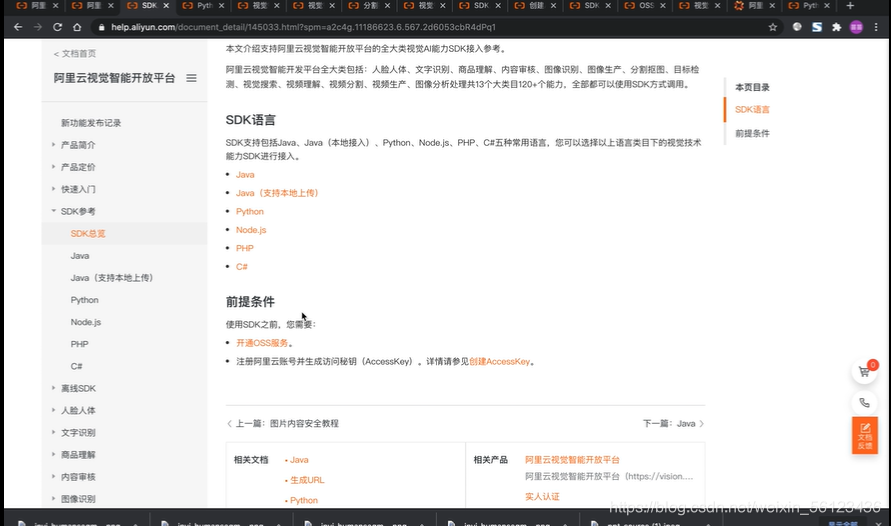Click the round grey extension icon beside the star
Viewport: 891px width, 526px height.
[x=797, y=27]
